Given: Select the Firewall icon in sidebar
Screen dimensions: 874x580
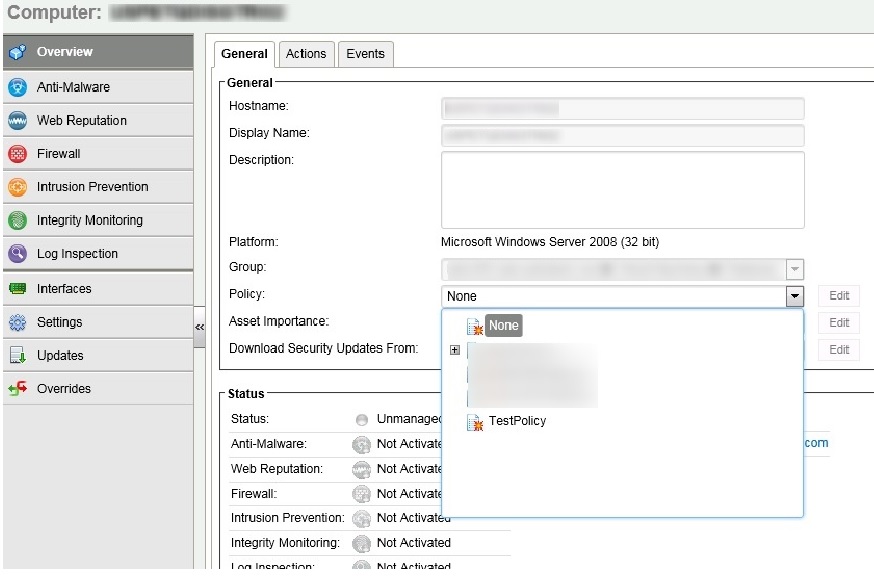Looking at the screenshot, I should point(17,154).
